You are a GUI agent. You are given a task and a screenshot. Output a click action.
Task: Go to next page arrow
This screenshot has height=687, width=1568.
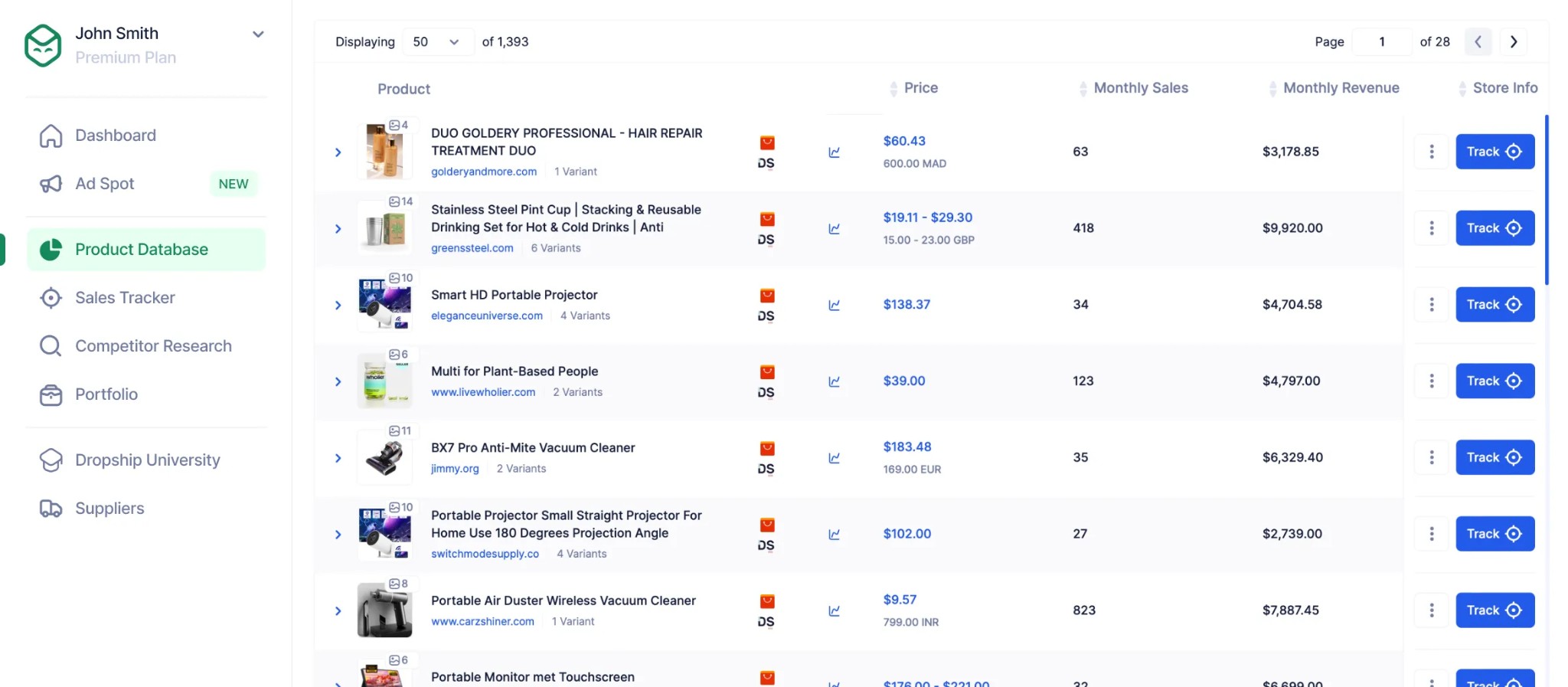tap(1513, 42)
